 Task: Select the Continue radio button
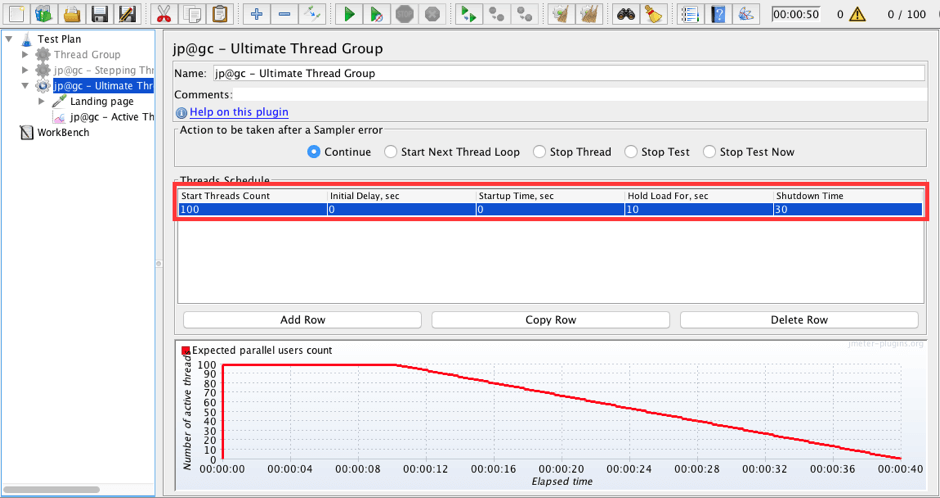click(x=314, y=152)
